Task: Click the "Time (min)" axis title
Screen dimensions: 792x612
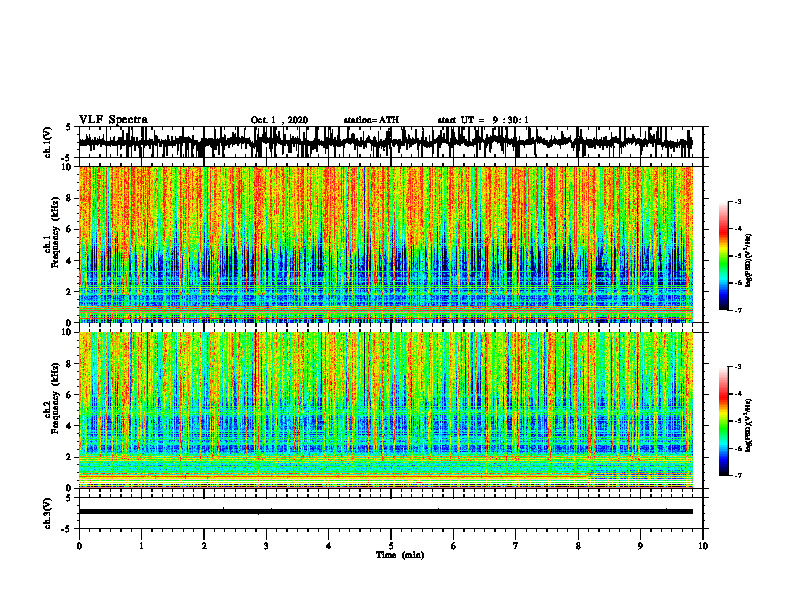Action: [x=400, y=555]
